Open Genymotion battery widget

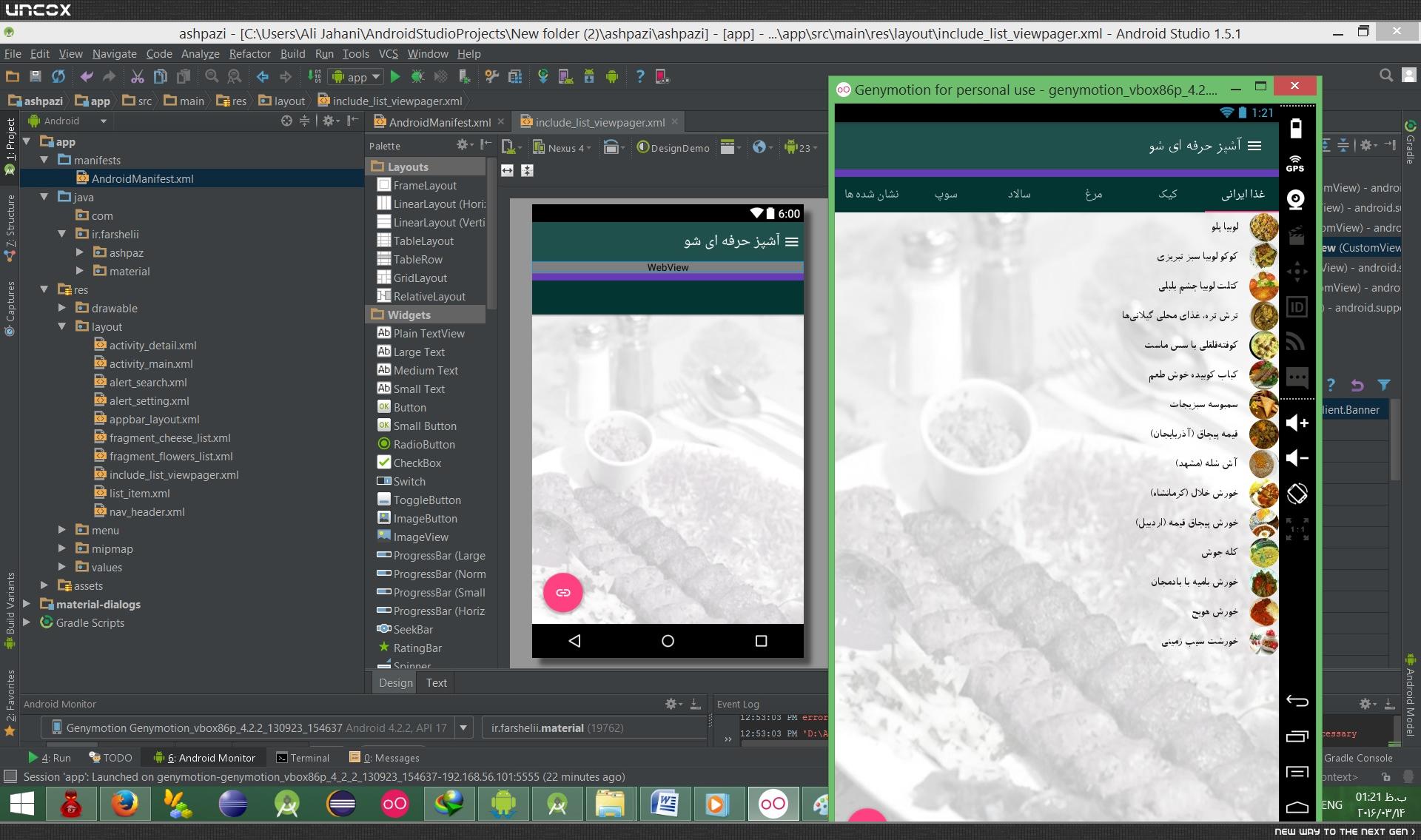[1295, 129]
